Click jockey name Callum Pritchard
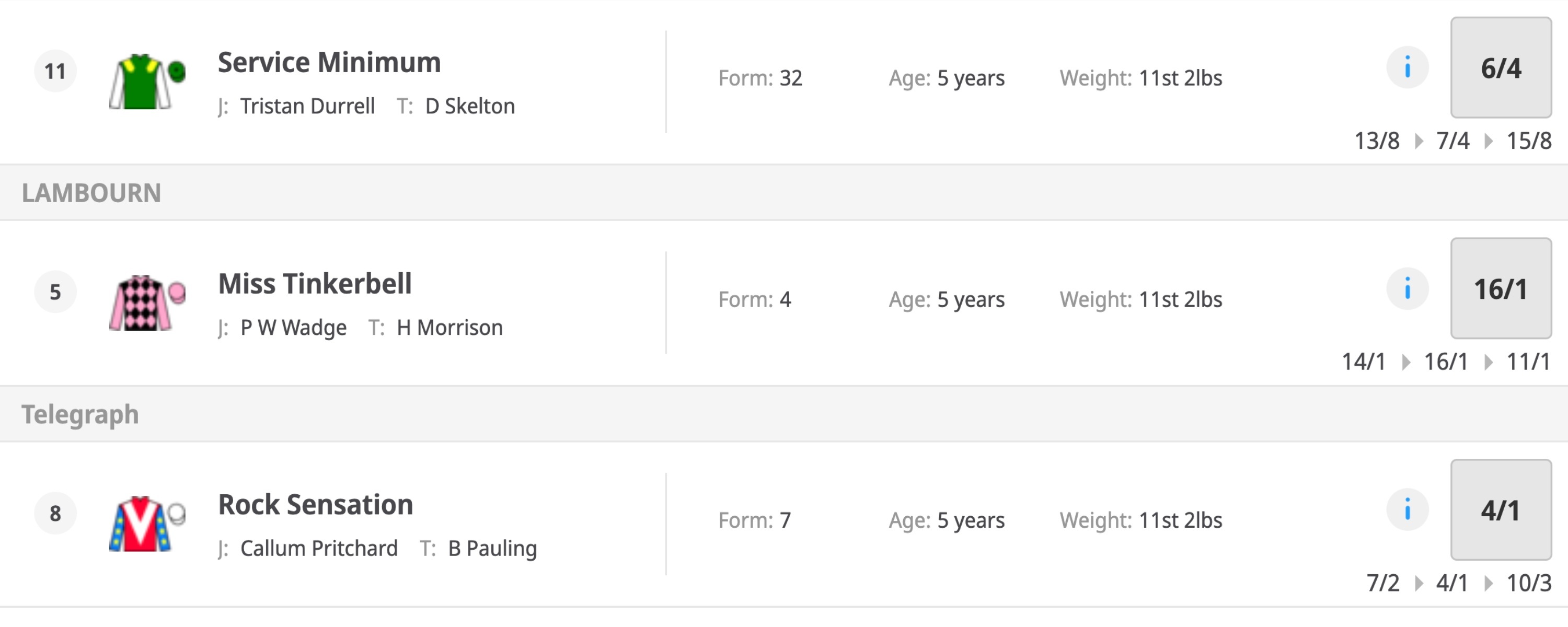 (319, 549)
